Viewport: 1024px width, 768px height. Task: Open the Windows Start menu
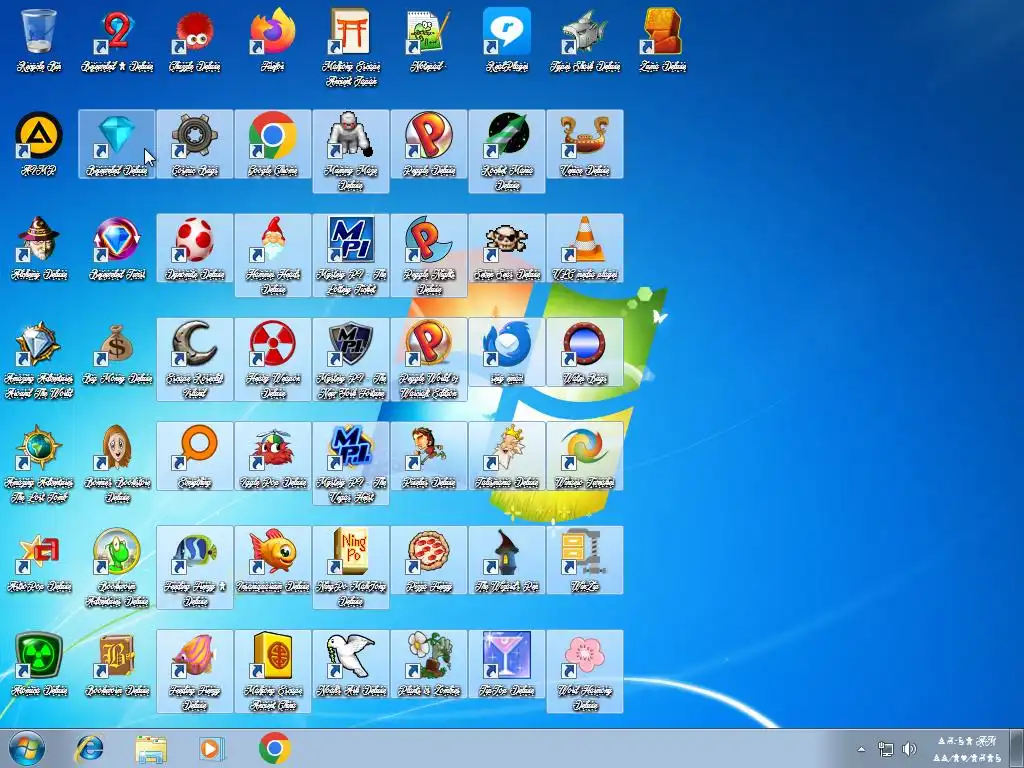(x=27, y=748)
